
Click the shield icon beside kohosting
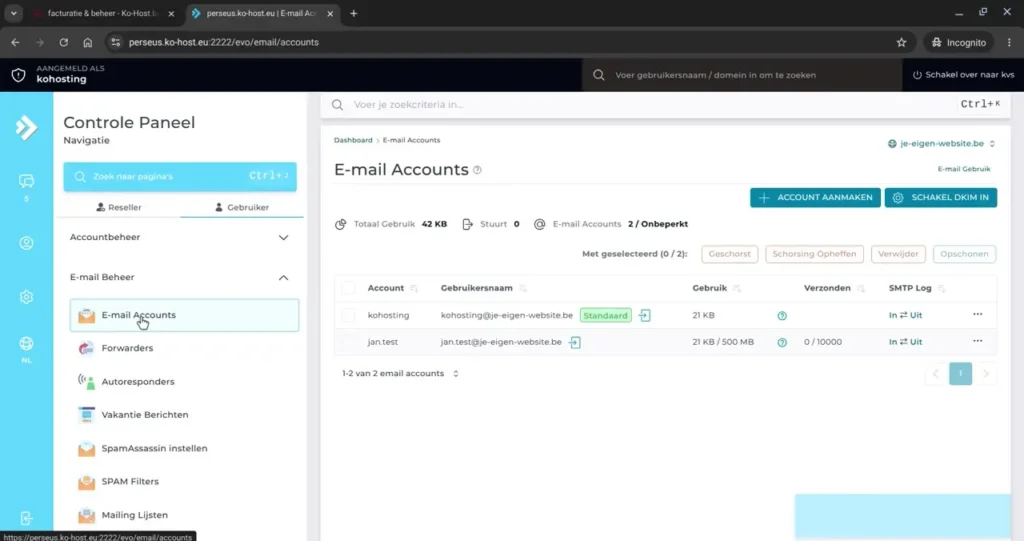coord(18,74)
